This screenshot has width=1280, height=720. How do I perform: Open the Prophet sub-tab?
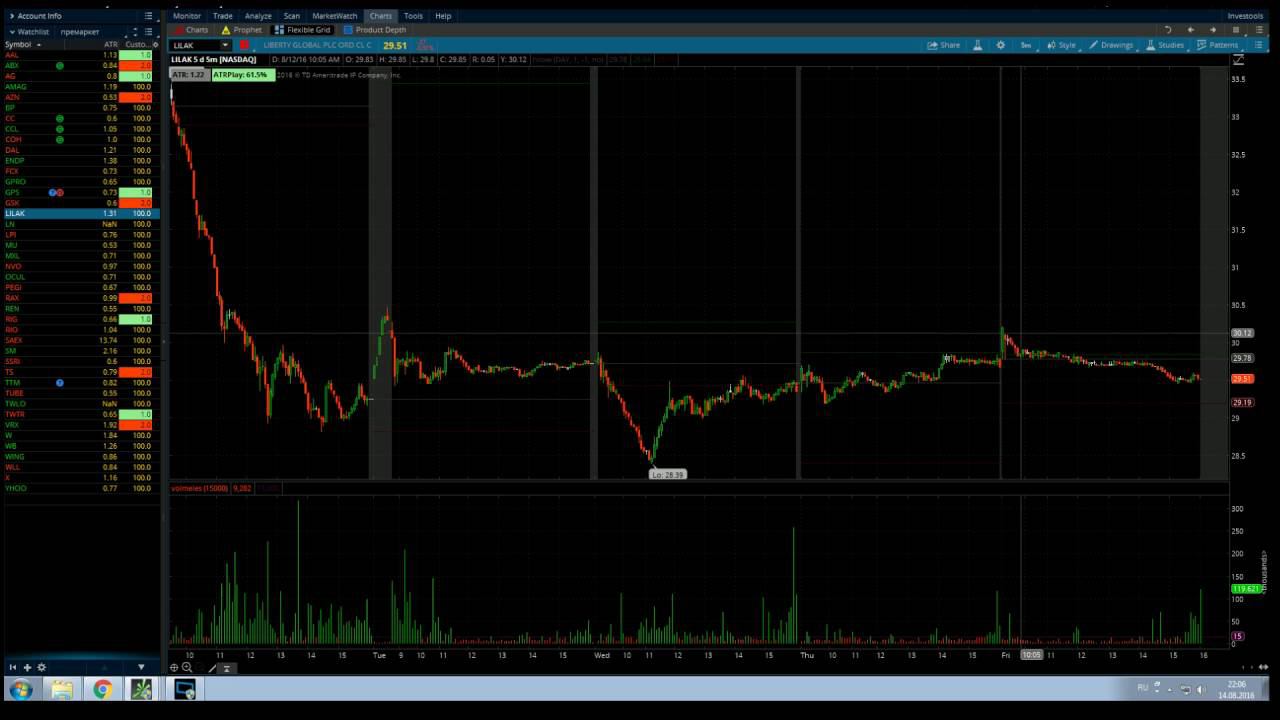[x=242, y=30]
